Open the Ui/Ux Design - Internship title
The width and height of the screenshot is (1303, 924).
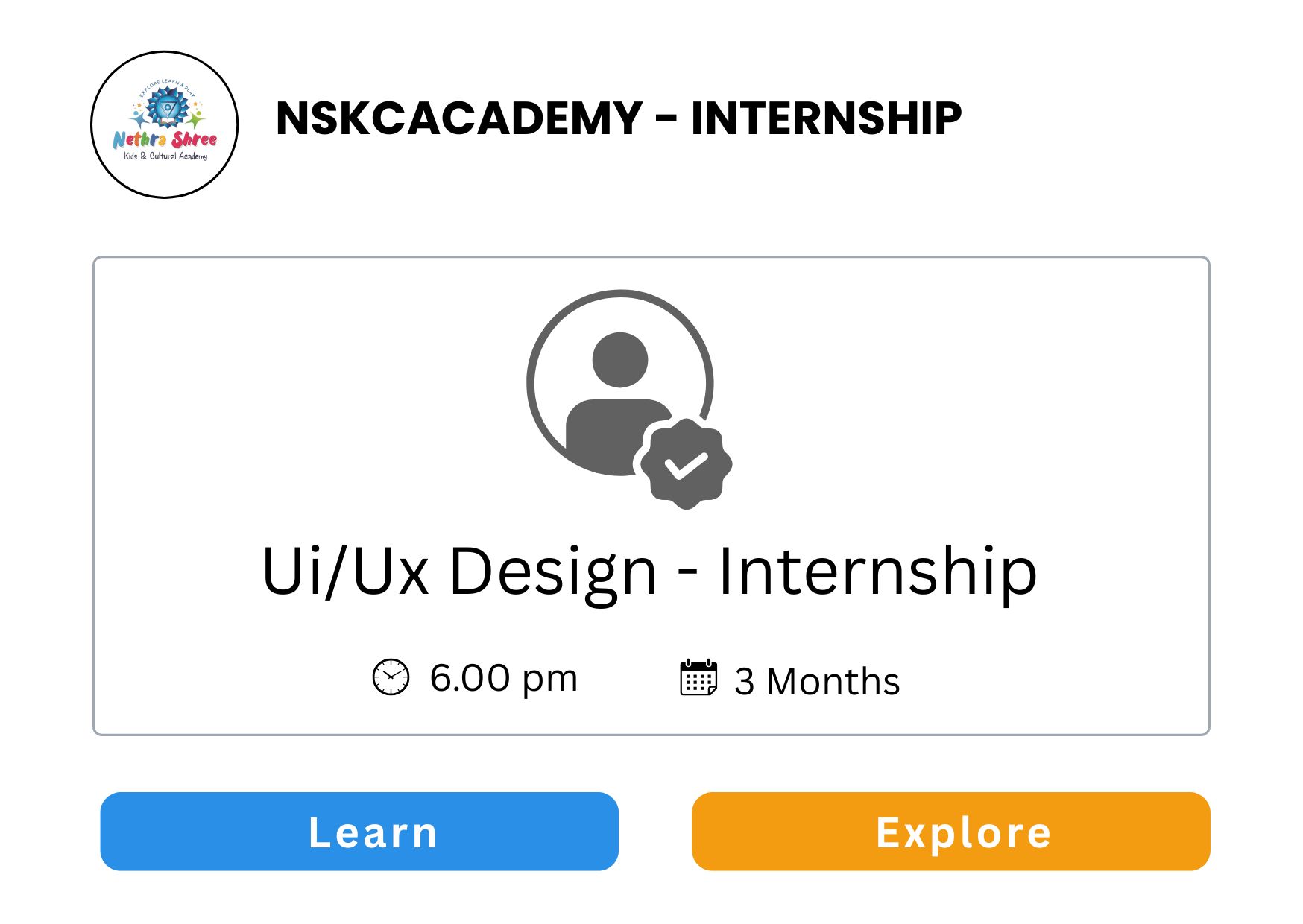click(649, 571)
